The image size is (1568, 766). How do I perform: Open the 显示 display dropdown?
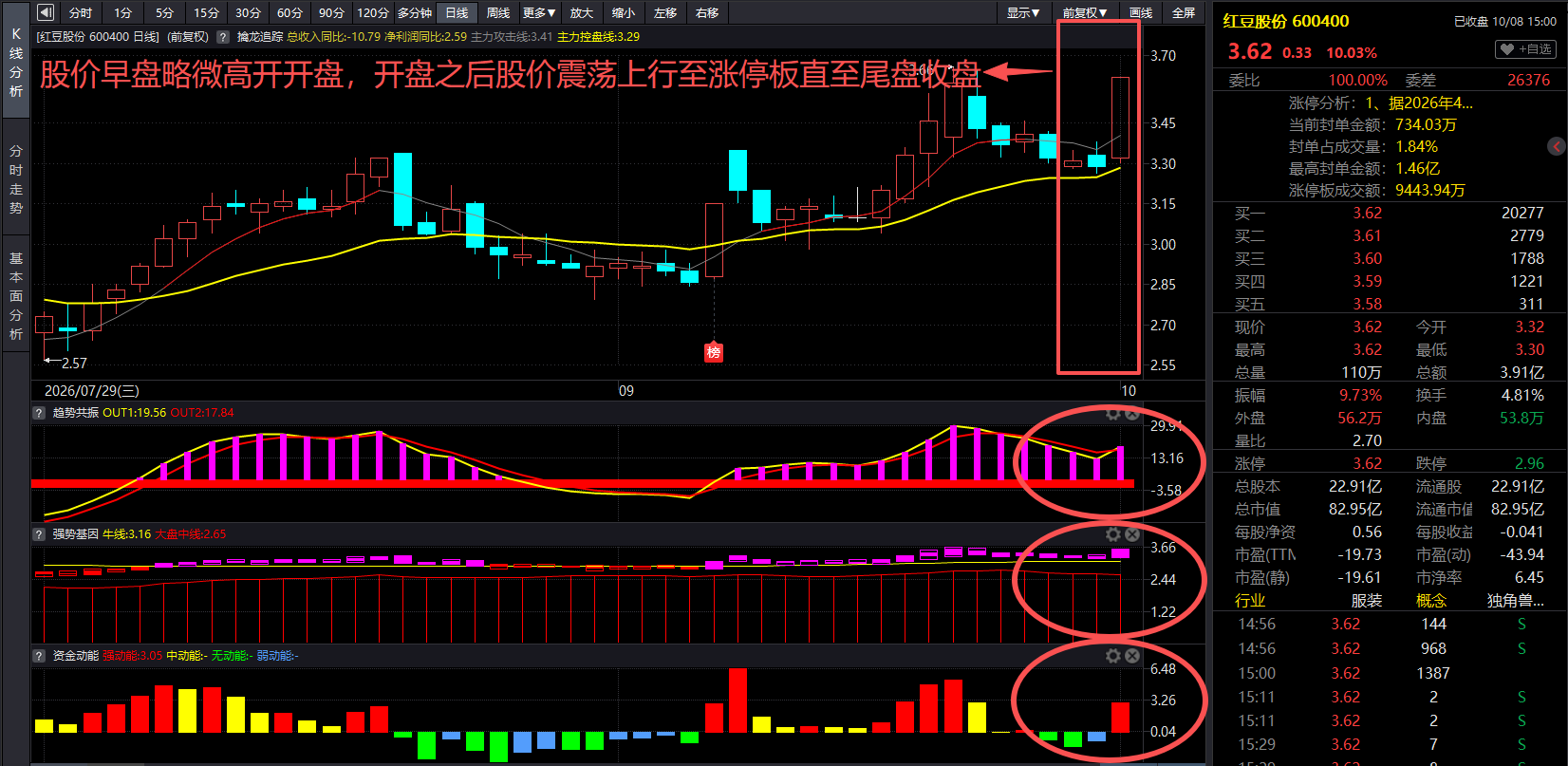click(x=1023, y=12)
